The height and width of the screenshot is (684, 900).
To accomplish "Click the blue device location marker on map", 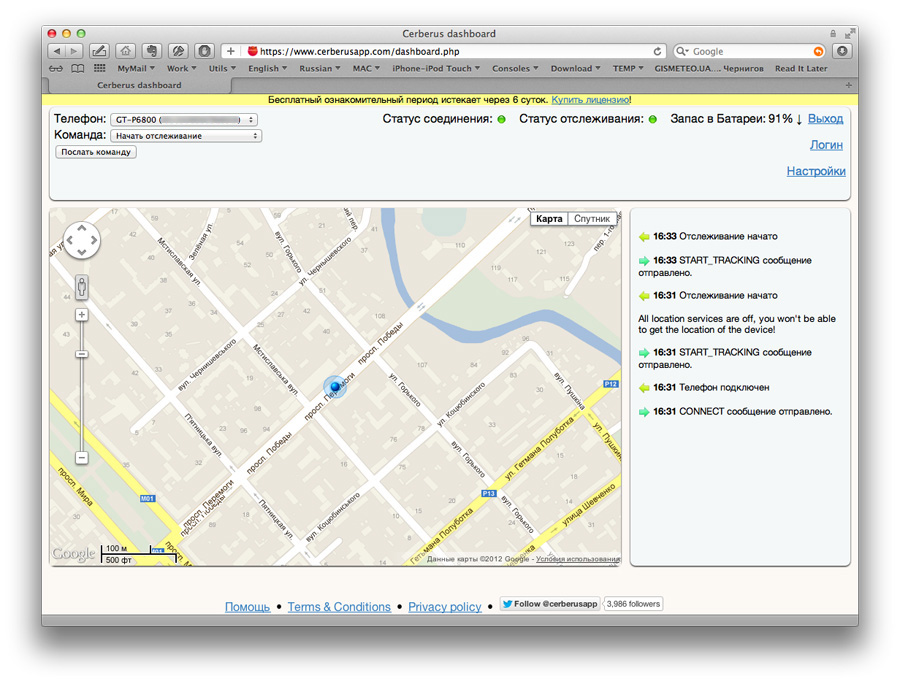I will tap(335, 386).
